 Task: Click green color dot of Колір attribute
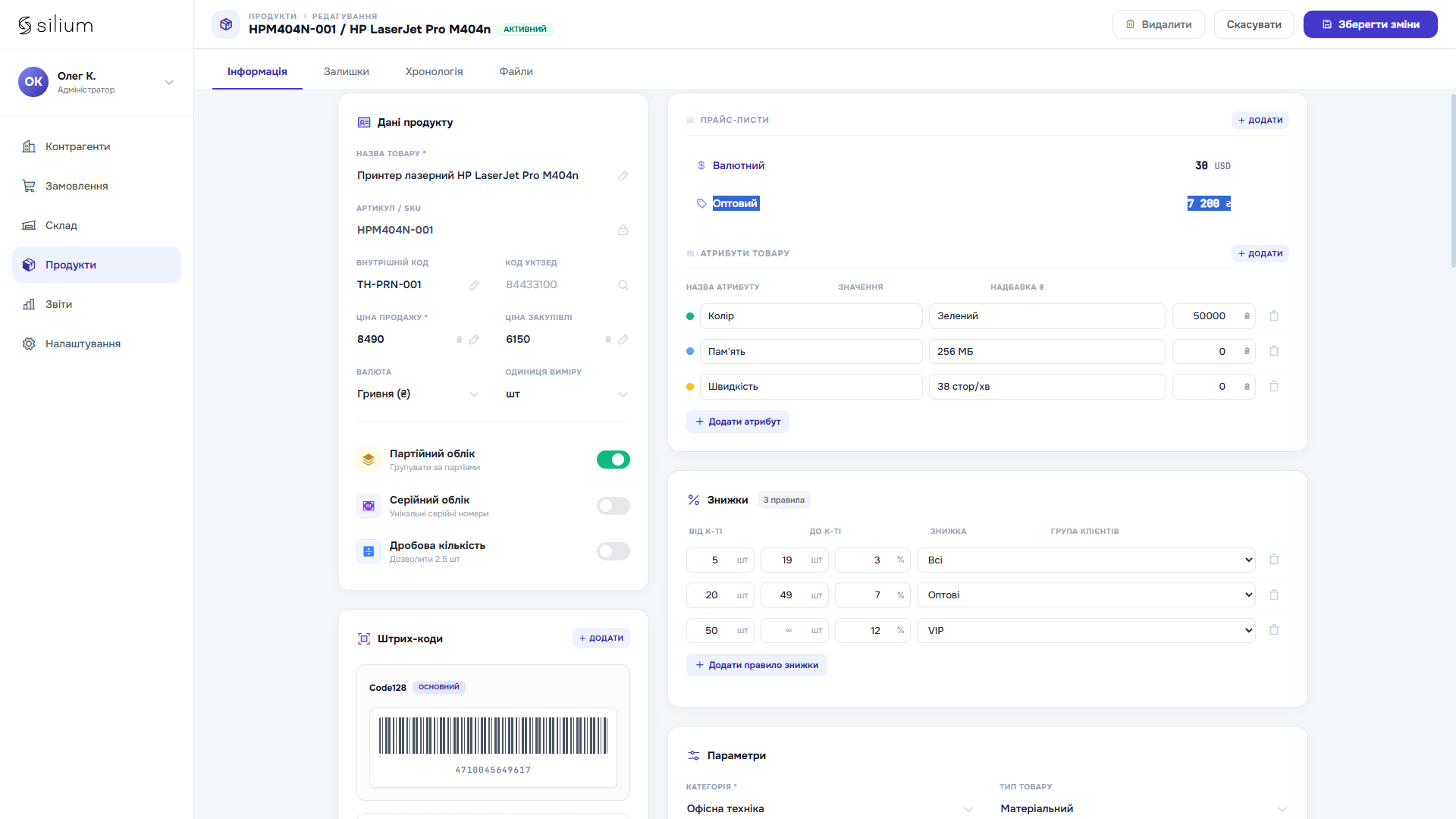pyautogui.click(x=690, y=316)
